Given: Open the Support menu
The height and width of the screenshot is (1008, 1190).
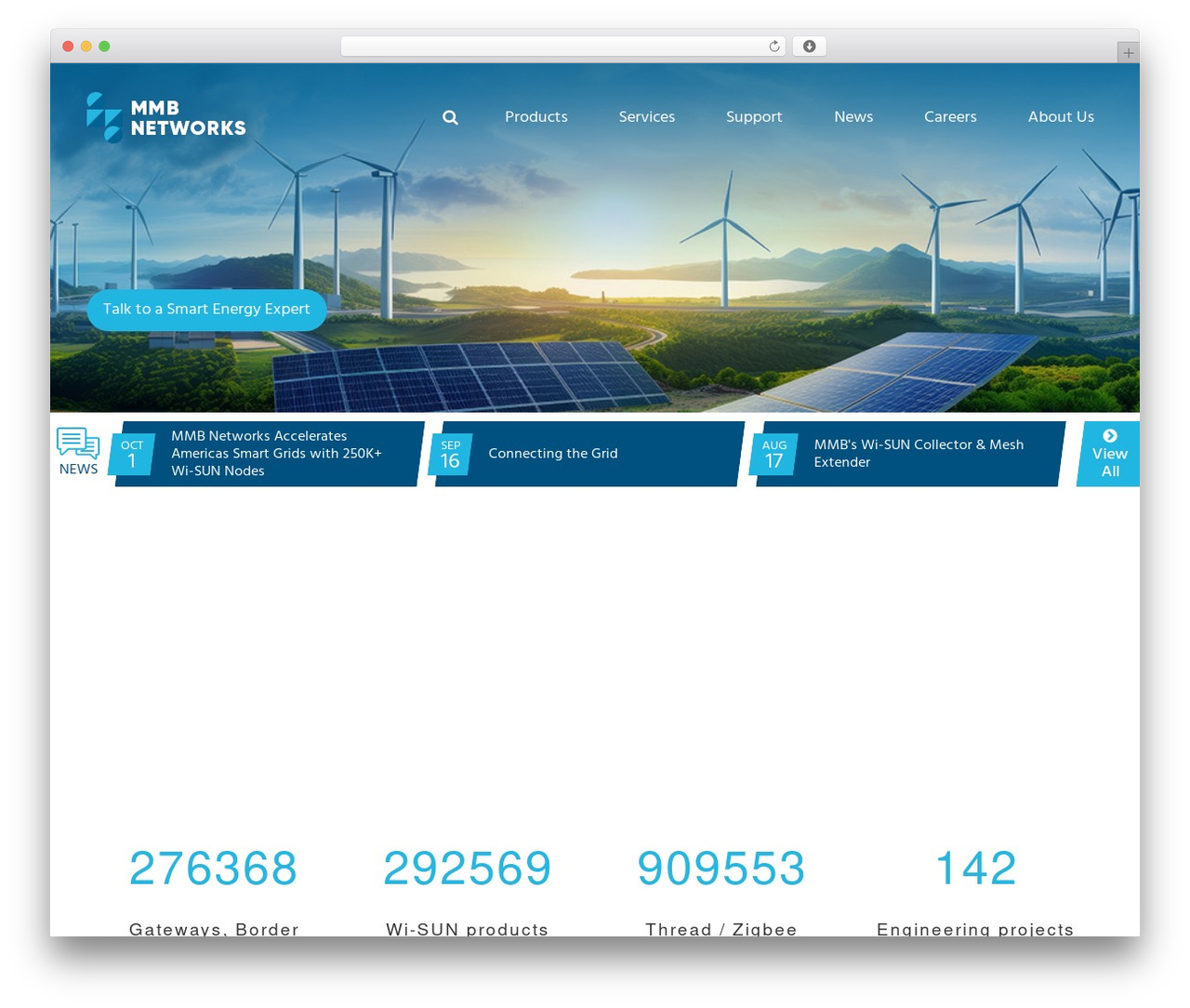Looking at the screenshot, I should pyautogui.click(x=754, y=117).
